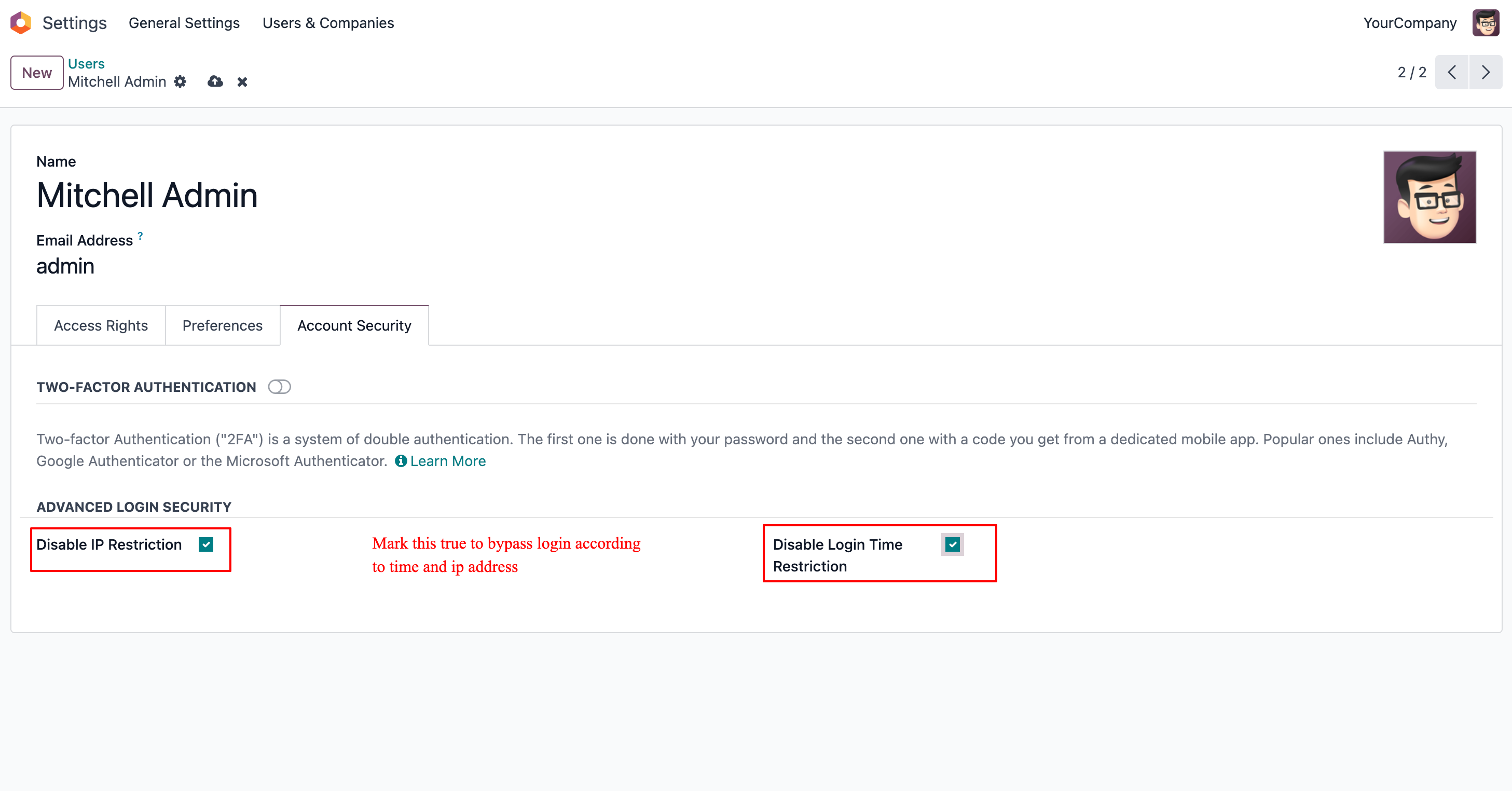Click the Settings app title
This screenshot has height=791, width=1512.
click(75, 23)
